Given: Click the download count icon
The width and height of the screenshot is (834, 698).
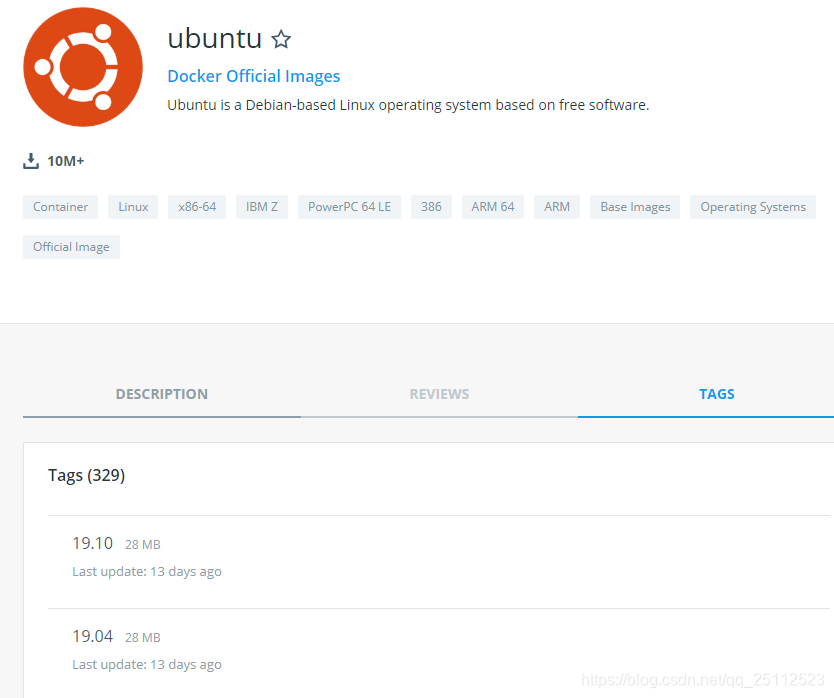Looking at the screenshot, I should [31, 161].
